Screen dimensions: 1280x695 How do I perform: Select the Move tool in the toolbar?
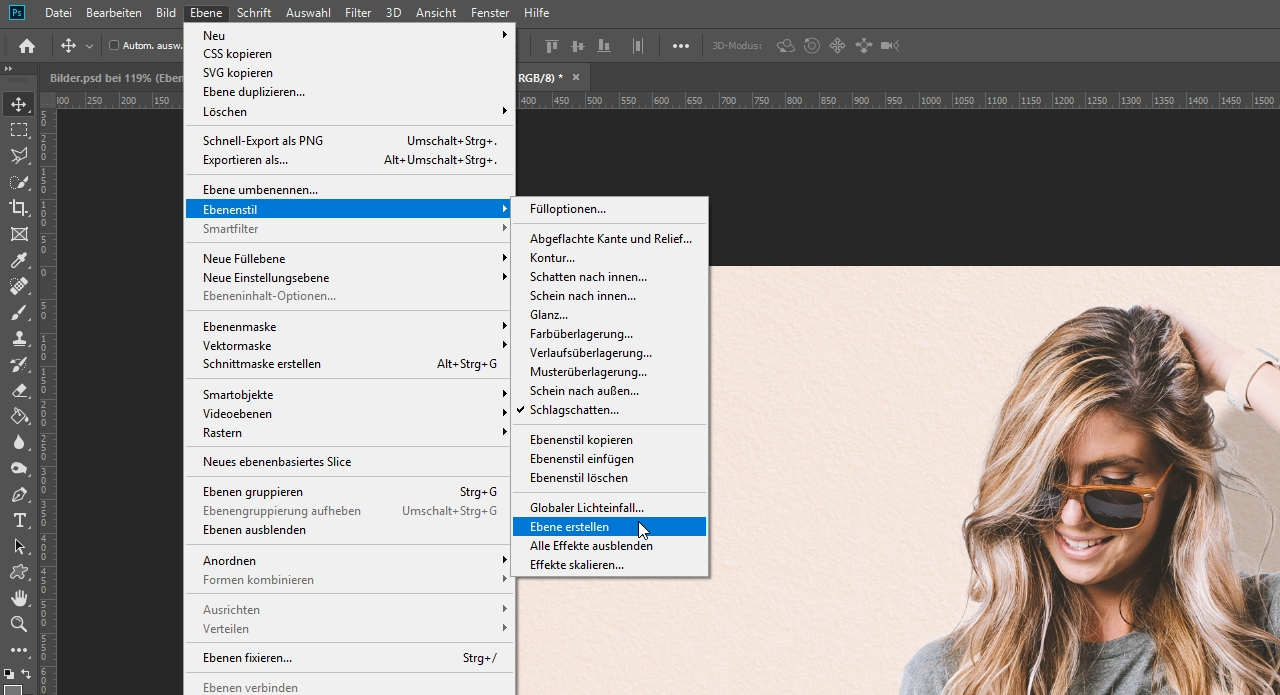point(19,104)
